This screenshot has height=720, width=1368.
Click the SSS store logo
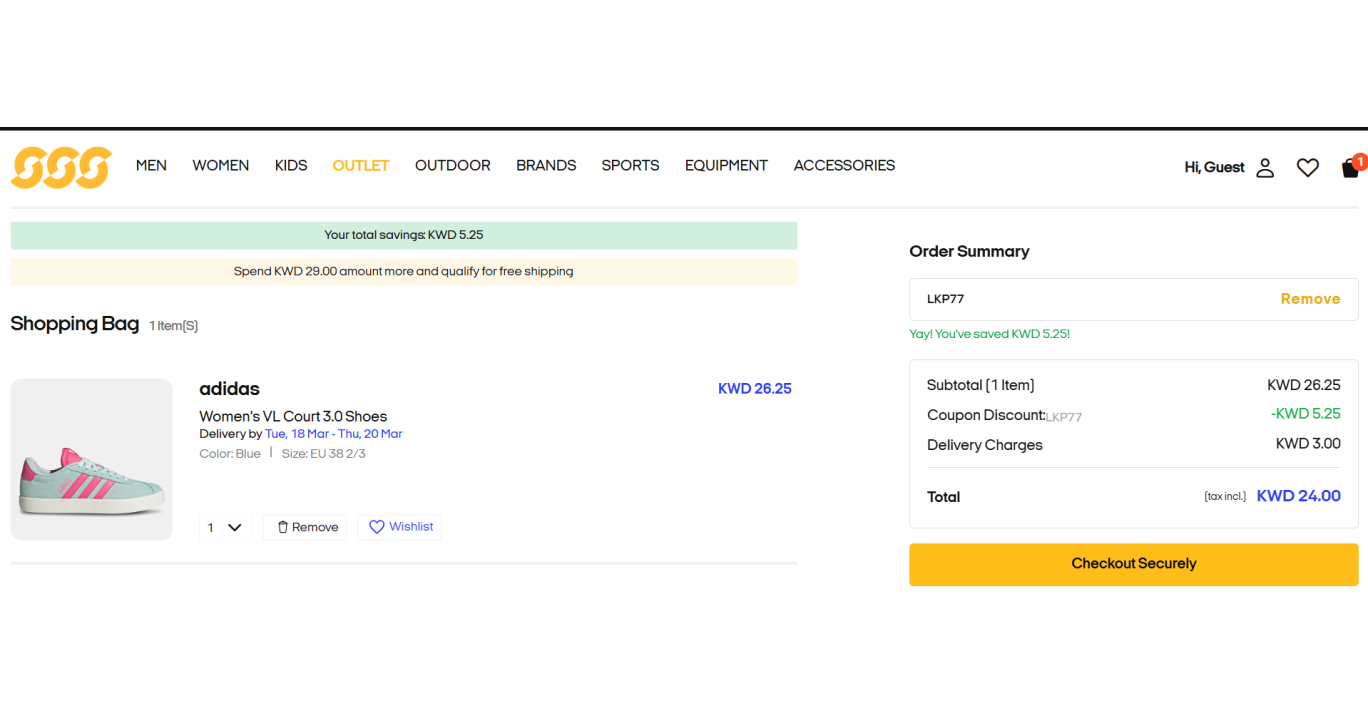(61, 167)
